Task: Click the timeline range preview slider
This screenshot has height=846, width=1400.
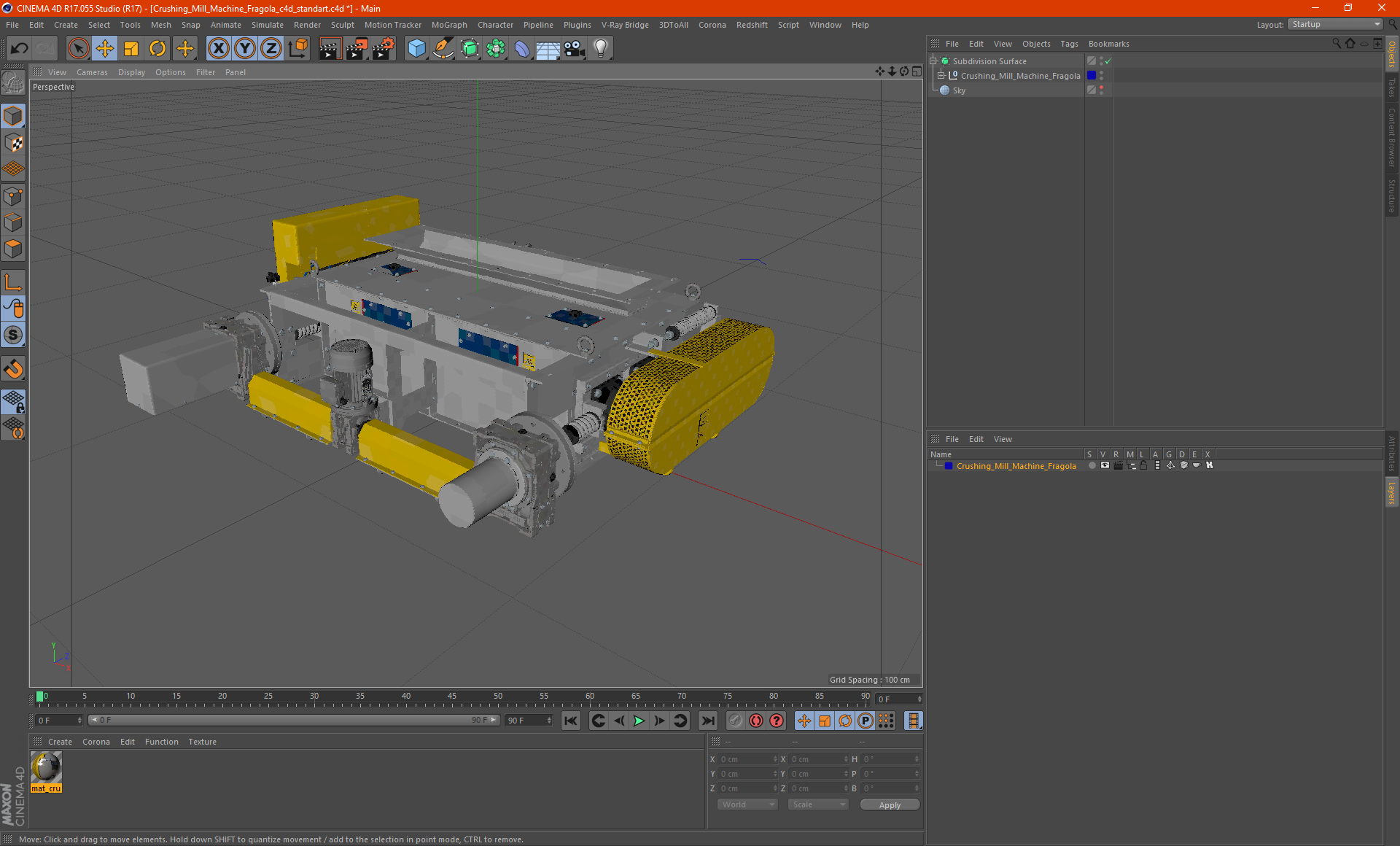Action: [x=294, y=721]
